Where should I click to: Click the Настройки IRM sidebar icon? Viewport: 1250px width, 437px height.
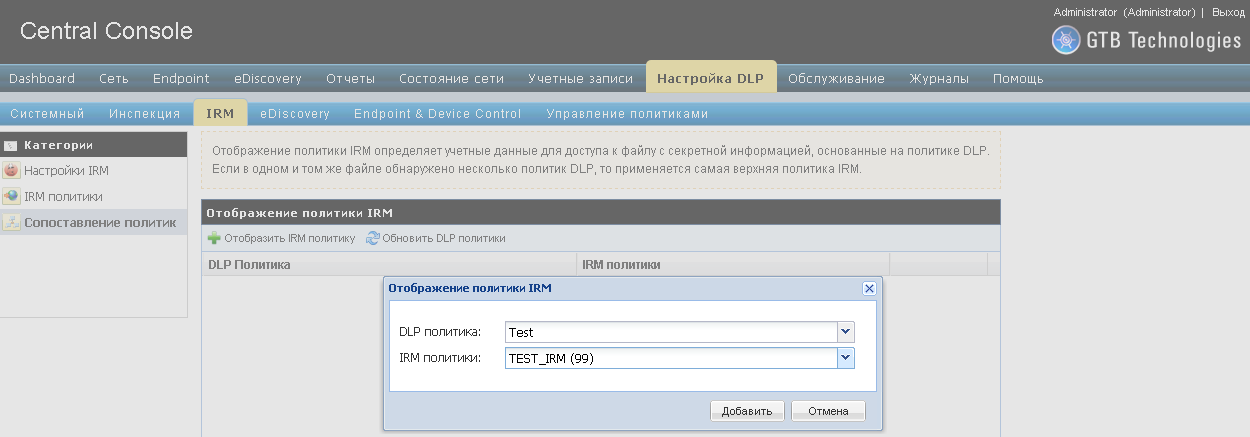point(12,171)
